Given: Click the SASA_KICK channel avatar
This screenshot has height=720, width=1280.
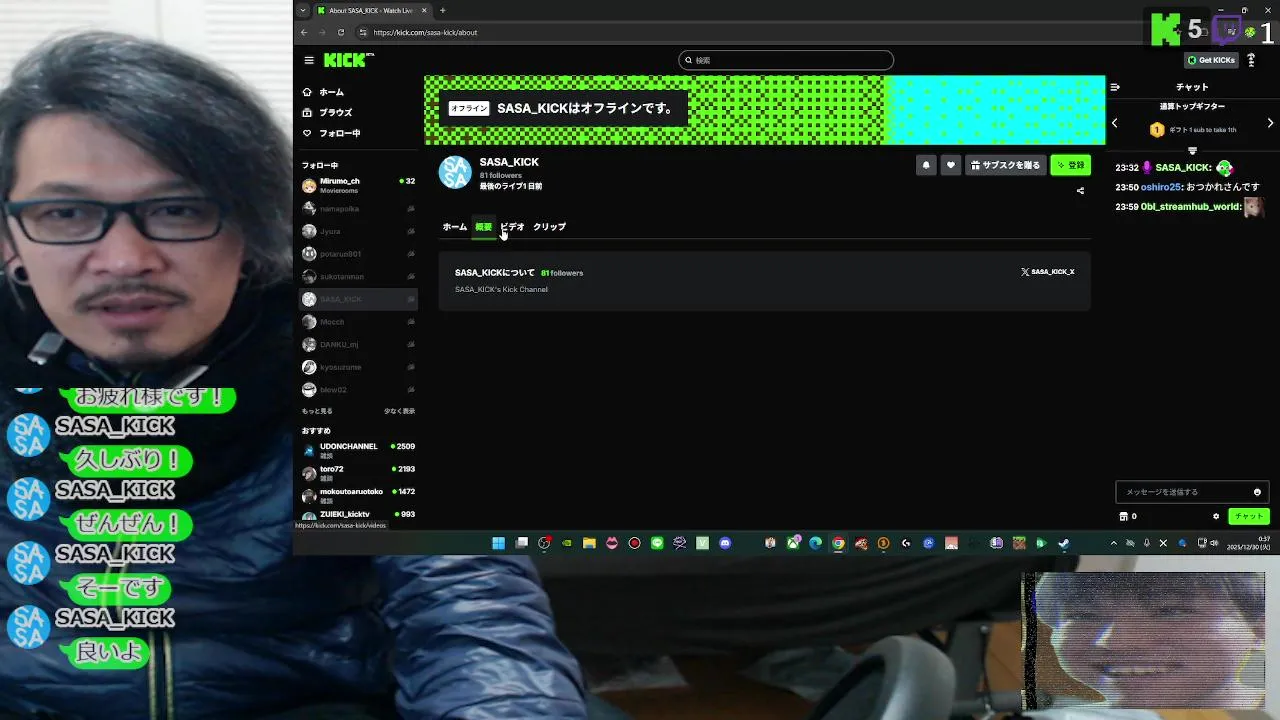Looking at the screenshot, I should point(455,172).
